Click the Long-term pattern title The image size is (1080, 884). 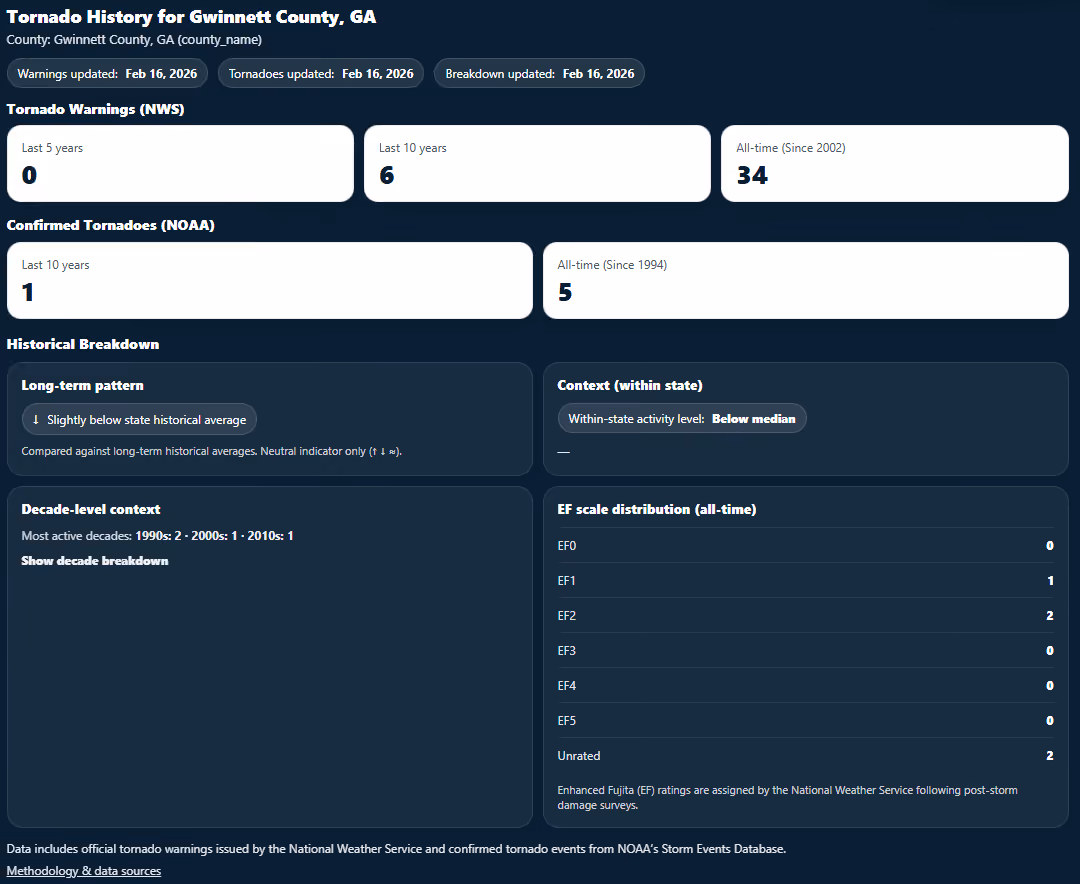point(83,386)
